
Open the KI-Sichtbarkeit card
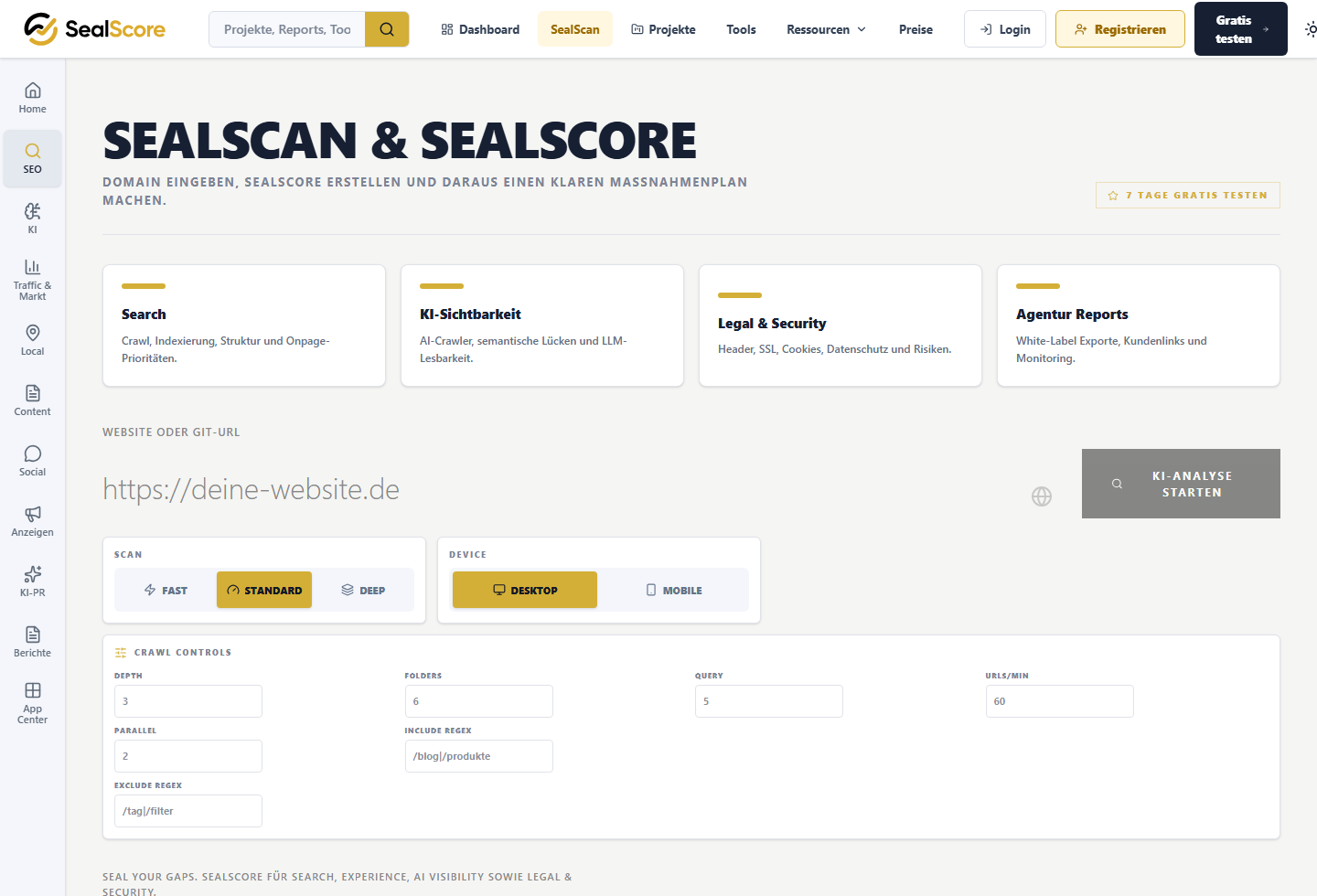542,325
